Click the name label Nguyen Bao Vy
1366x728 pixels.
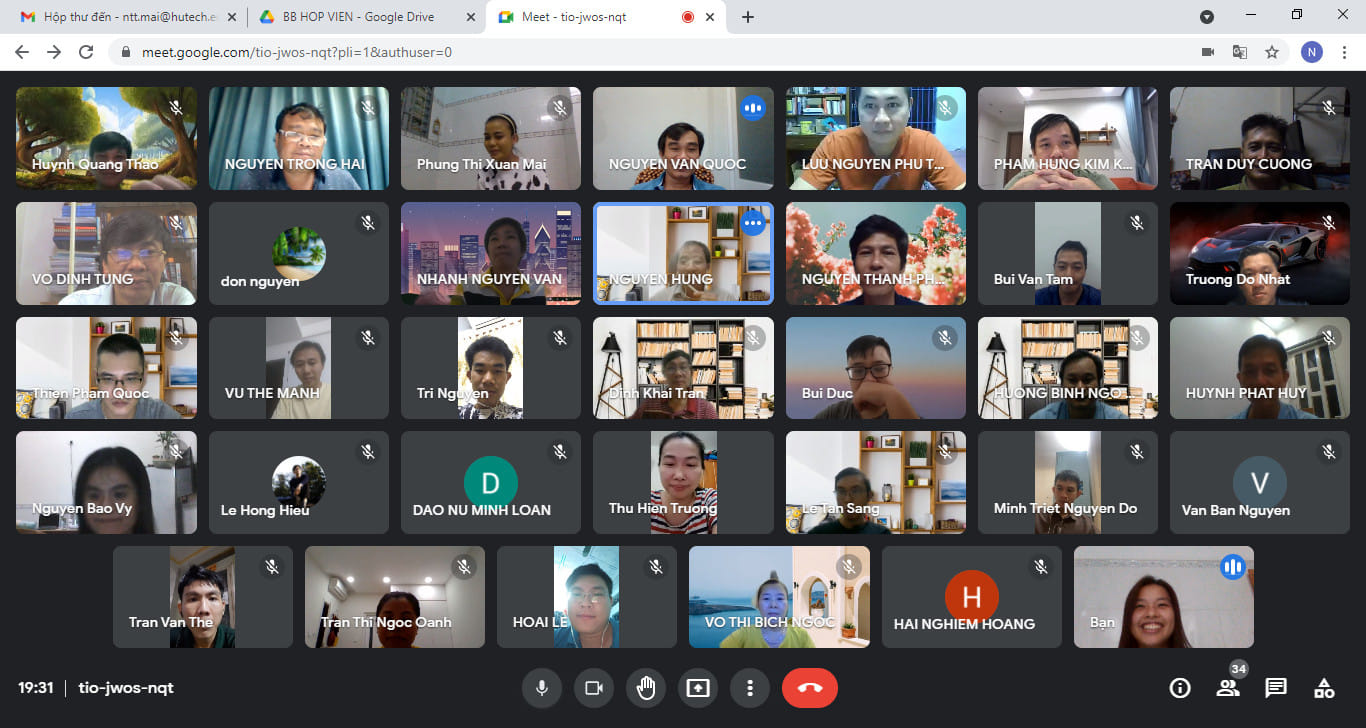[82, 508]
